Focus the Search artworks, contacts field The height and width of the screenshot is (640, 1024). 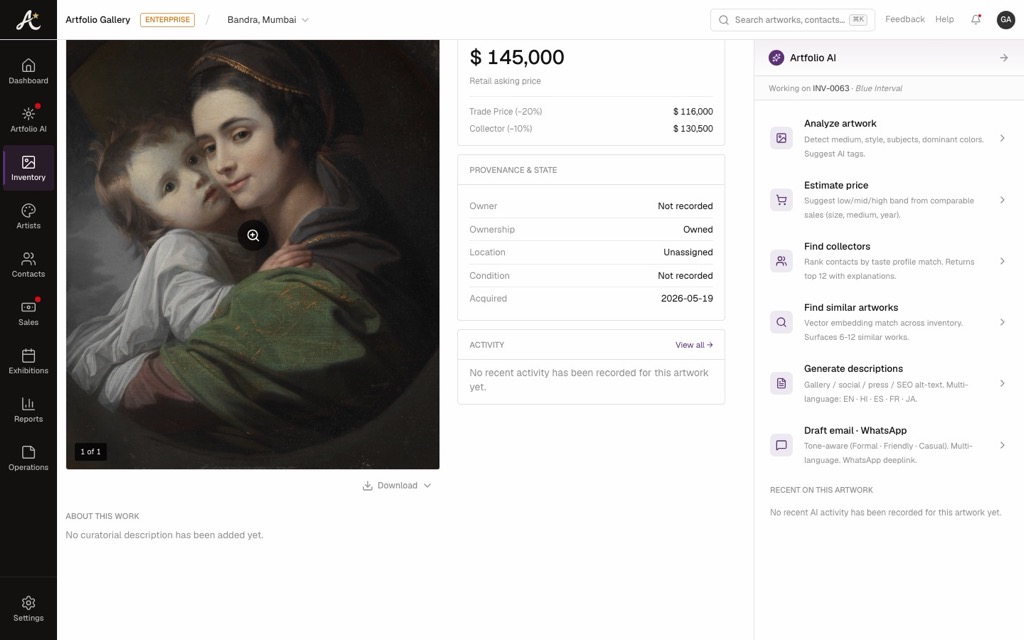coord(793,20)
